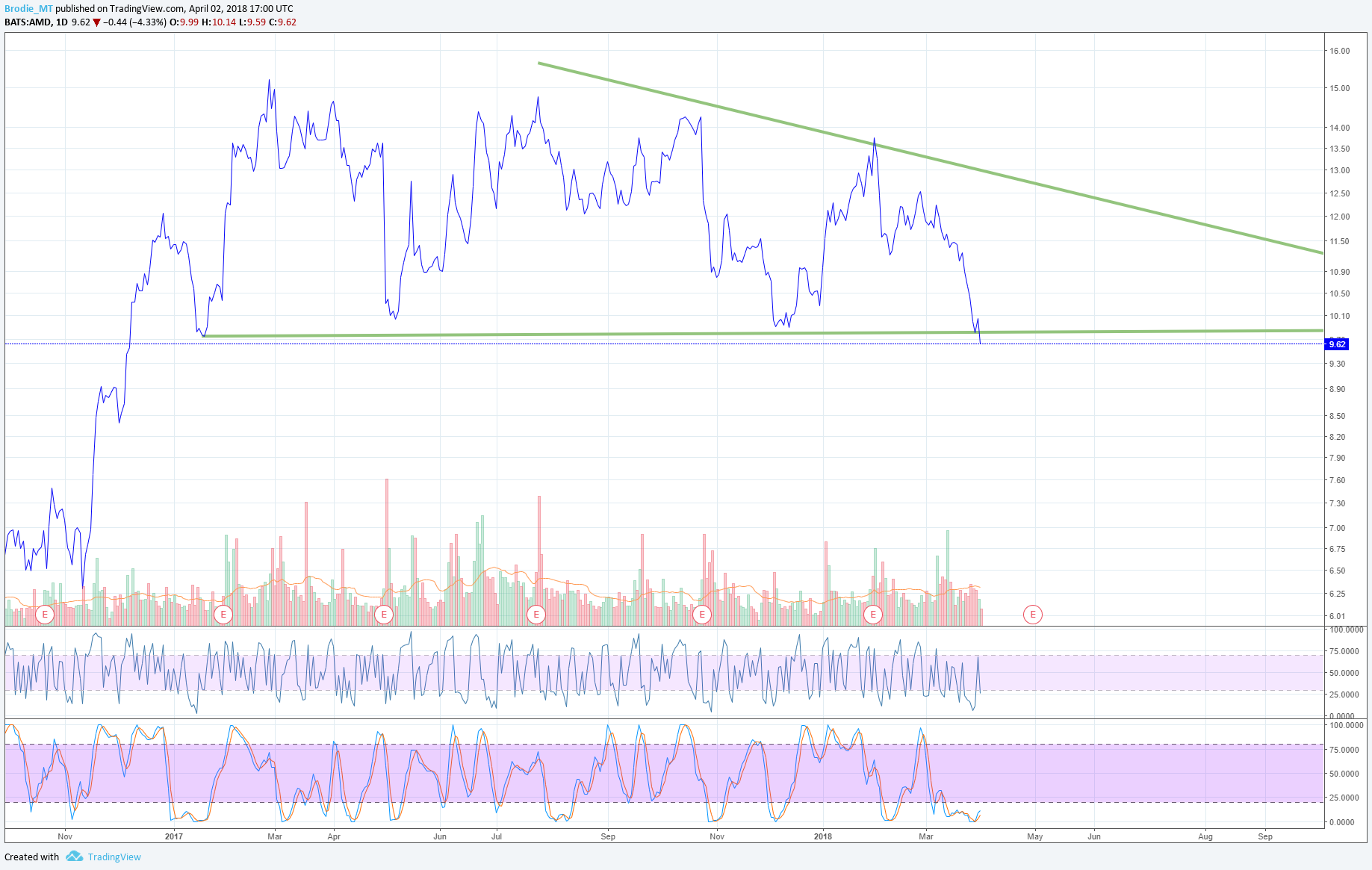Open the Brodie_MT author profile link
The width and height of the screenshot is (1372, 870).
point(28,9)
